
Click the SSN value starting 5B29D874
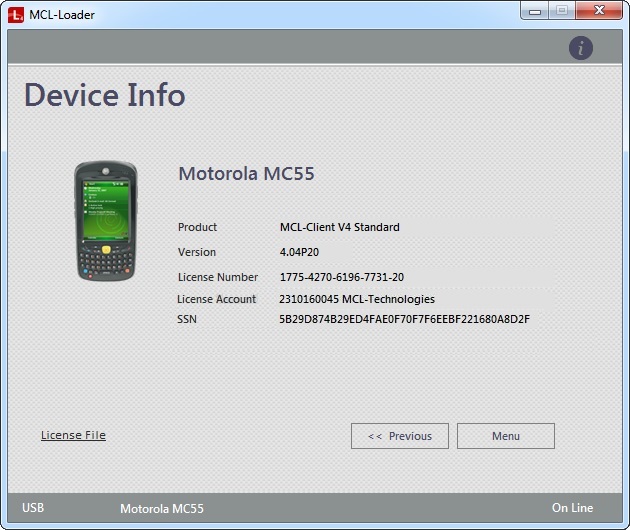[405, 319]
